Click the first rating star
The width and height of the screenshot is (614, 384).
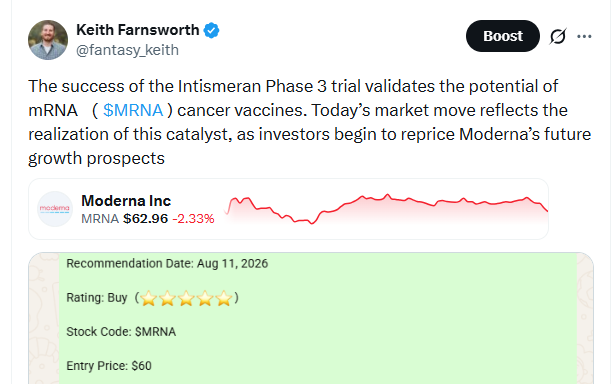pos(149,298)
